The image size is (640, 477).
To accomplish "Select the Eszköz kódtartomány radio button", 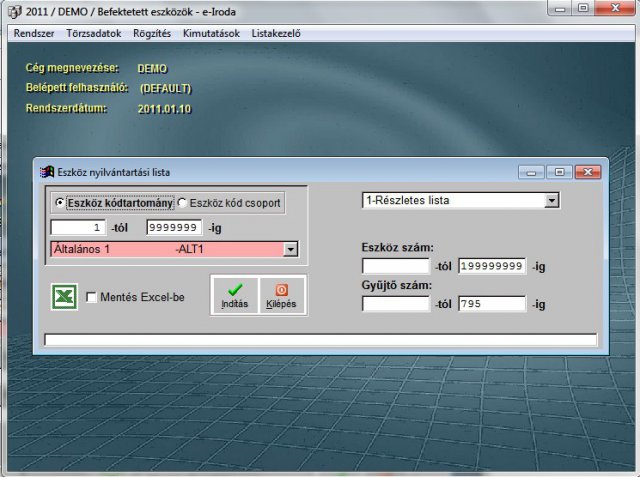I will click(60, 202).
